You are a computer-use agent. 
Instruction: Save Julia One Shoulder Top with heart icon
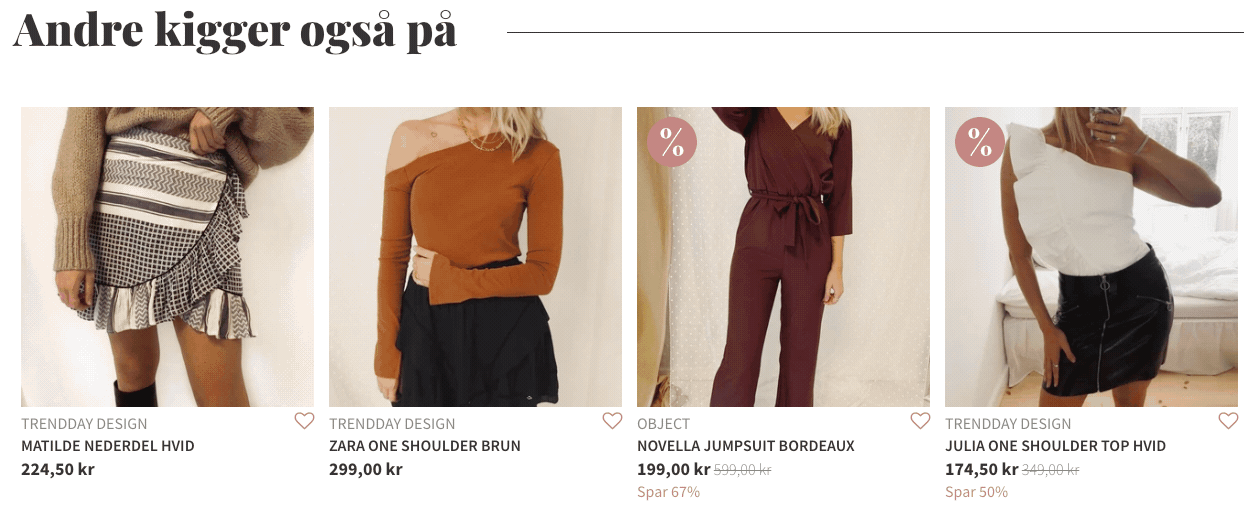click(x=1228, y=421)
